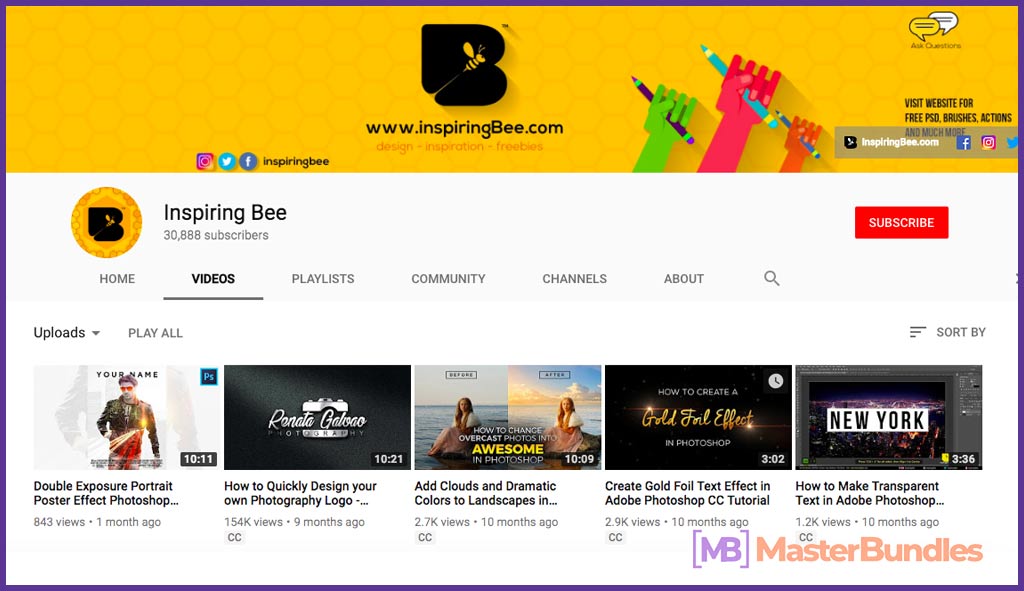
Task: Click the Instagram icon beside inspiringbee banner text
Action: pos(204,161)
